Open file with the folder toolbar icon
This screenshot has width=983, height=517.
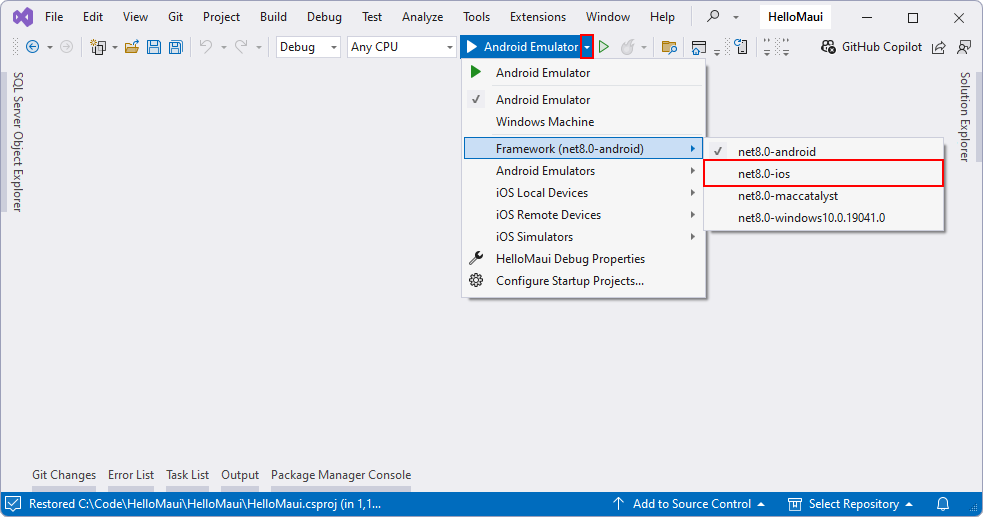click(132, 47)
